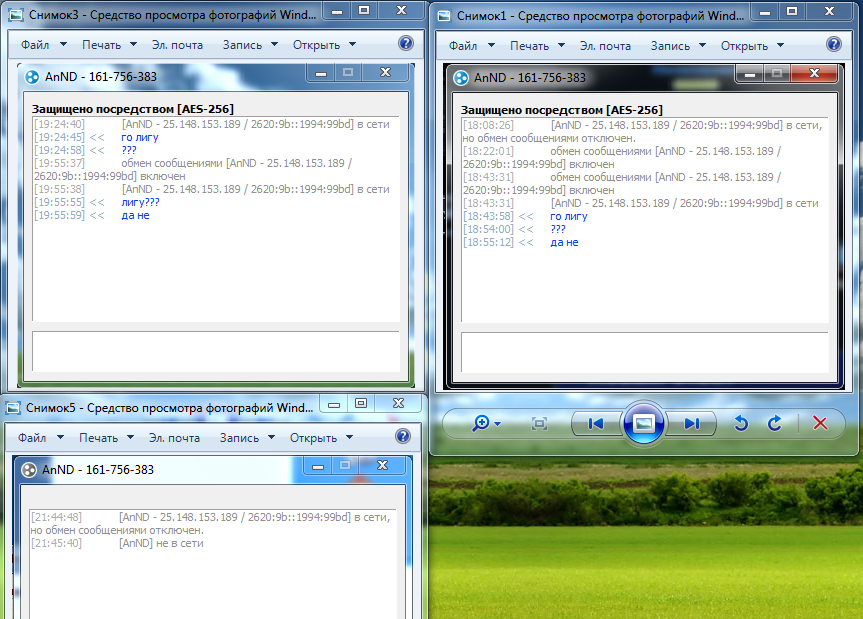Click the photo viewer icon in Снимок5 title bar
The image size is (863, 619).
(13, 408)
